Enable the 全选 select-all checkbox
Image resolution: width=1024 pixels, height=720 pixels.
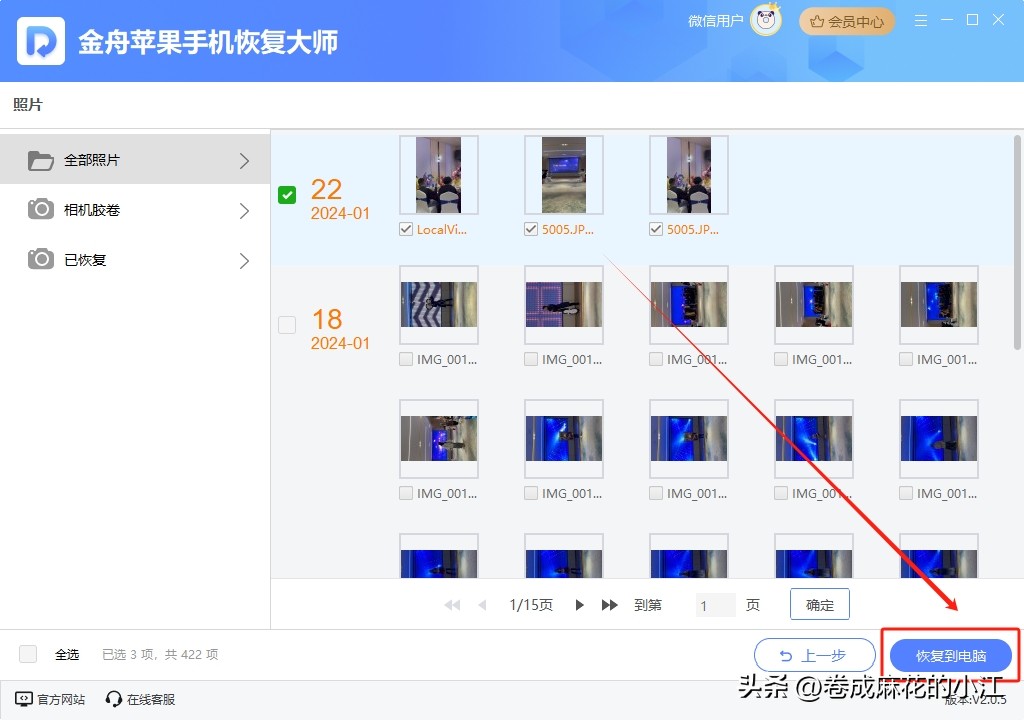[x=27, y=654]
